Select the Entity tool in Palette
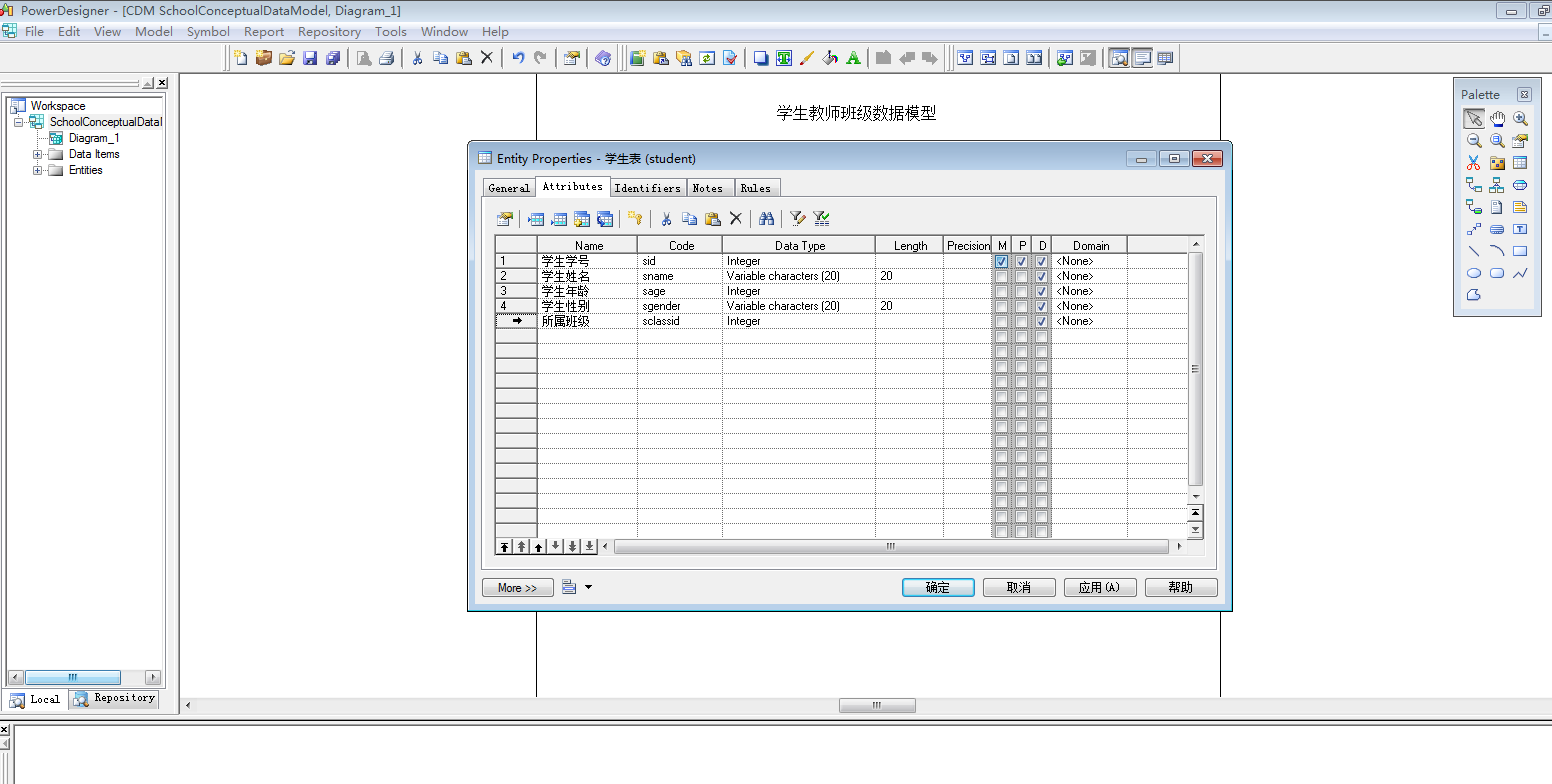Screen dimensions: 1552x784 [1520, 163]
